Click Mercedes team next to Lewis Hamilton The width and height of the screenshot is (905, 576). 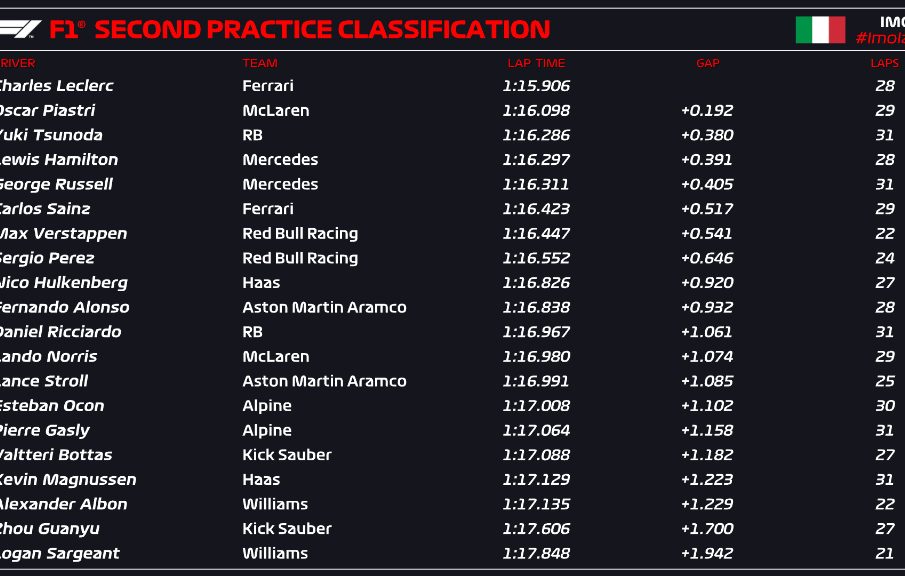(280, 160)
